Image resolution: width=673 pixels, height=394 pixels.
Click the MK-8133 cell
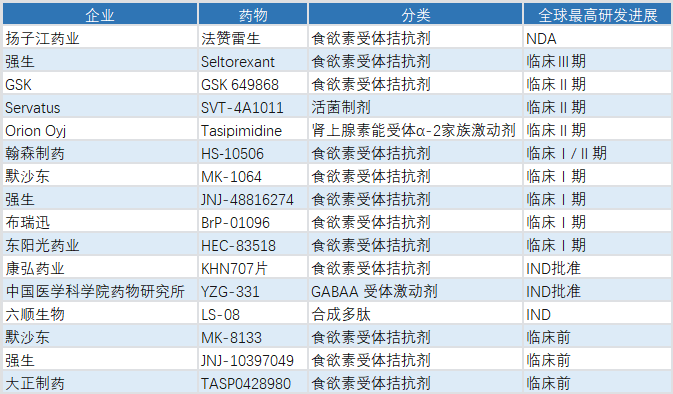click(x=253, y=337)
